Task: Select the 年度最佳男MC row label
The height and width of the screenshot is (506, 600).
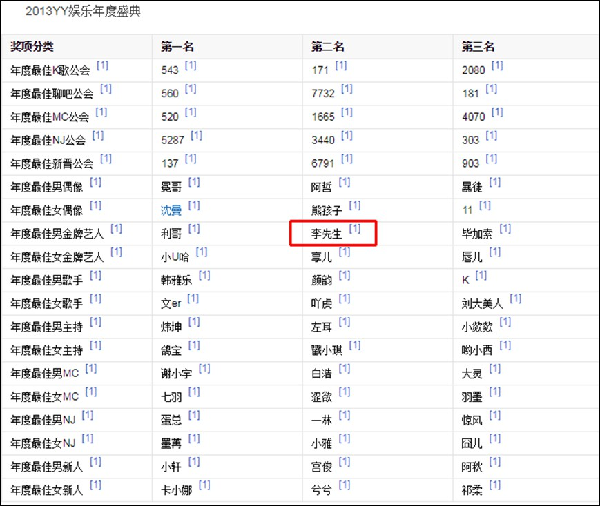Action: (44, 374)
